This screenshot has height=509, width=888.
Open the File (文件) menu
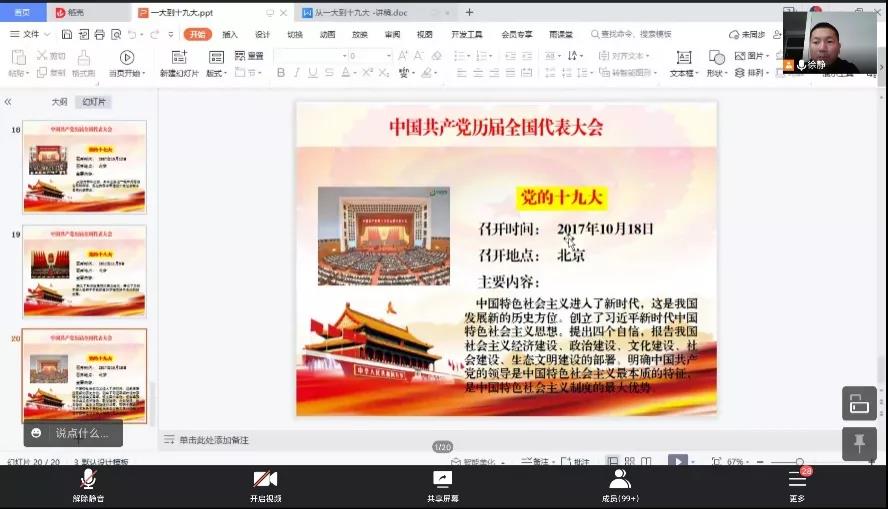30,35
